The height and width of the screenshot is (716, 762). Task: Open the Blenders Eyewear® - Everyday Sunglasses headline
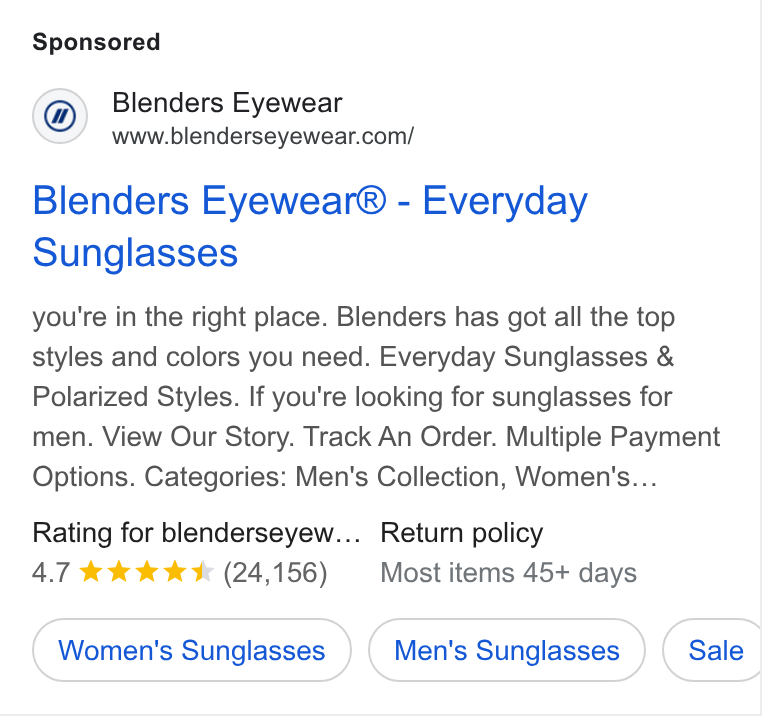point(310,227)
